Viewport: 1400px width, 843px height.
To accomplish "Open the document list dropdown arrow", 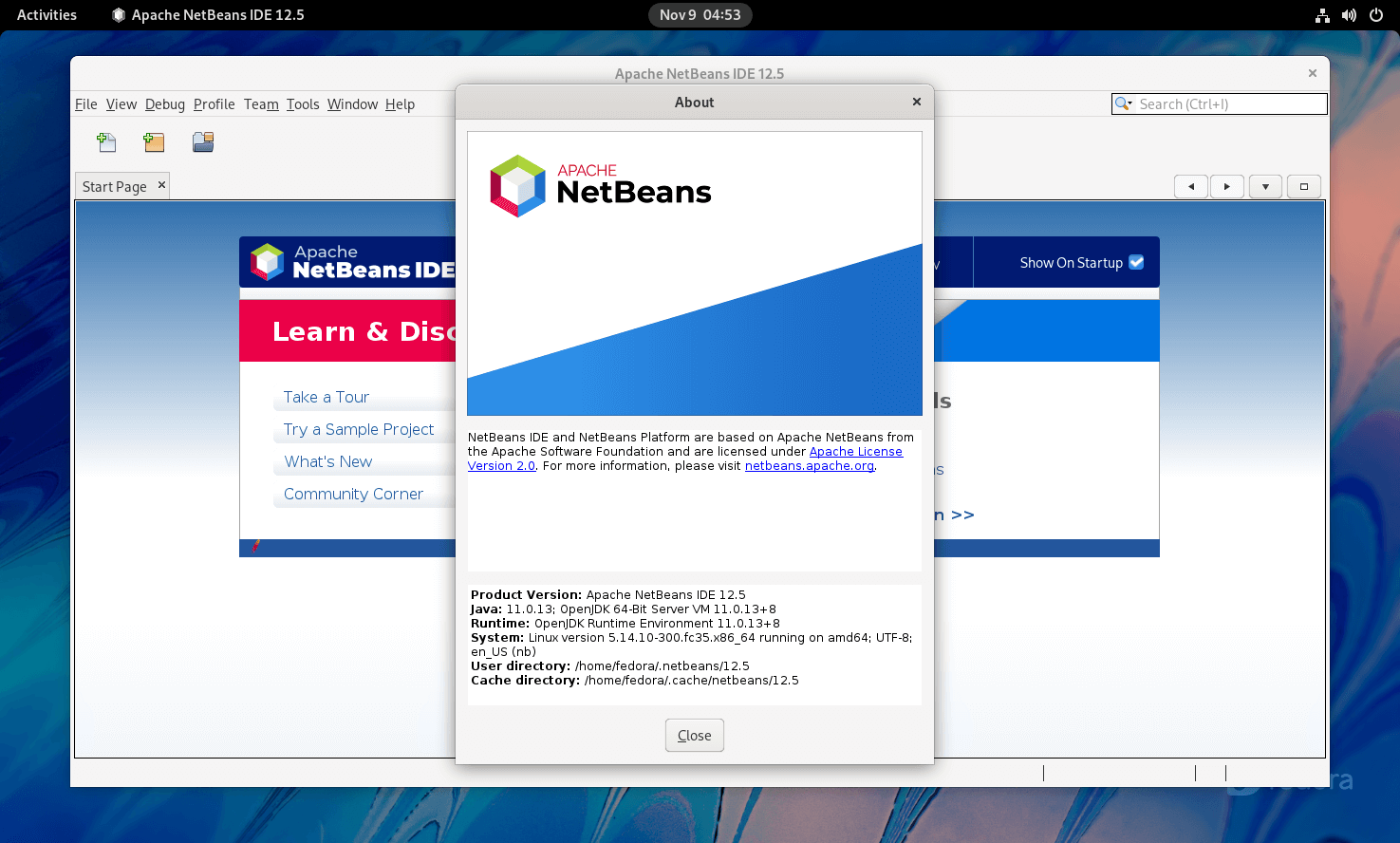I will [1265, 187].
